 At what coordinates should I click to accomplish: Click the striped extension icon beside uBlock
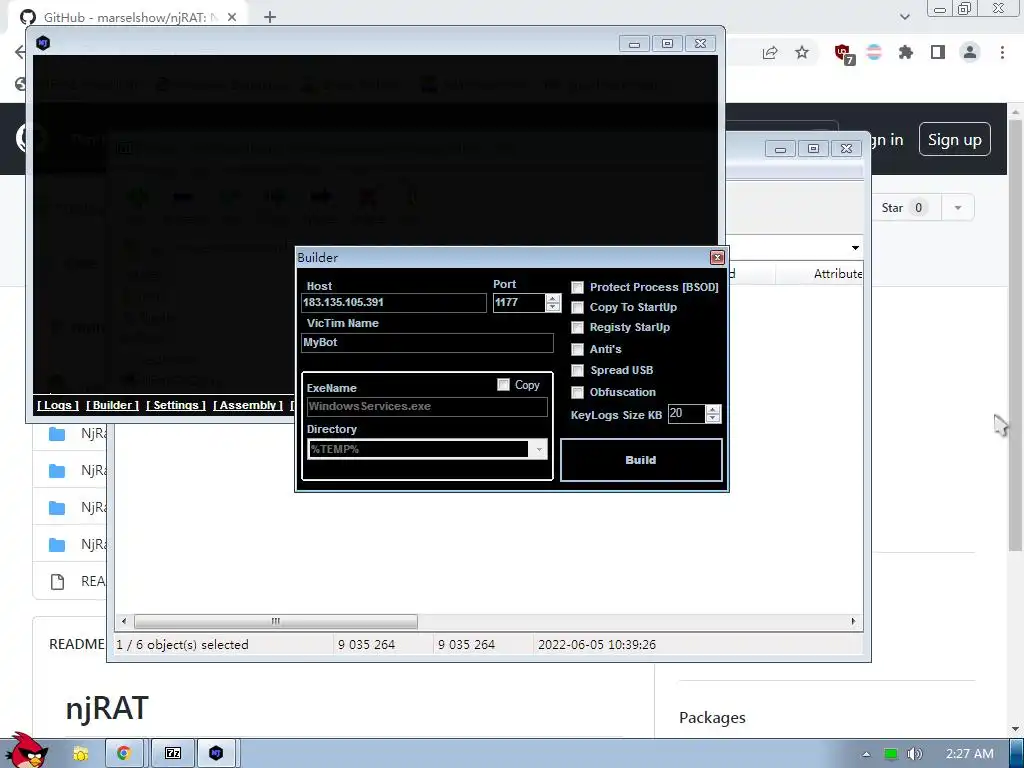(x=874, y=52)
